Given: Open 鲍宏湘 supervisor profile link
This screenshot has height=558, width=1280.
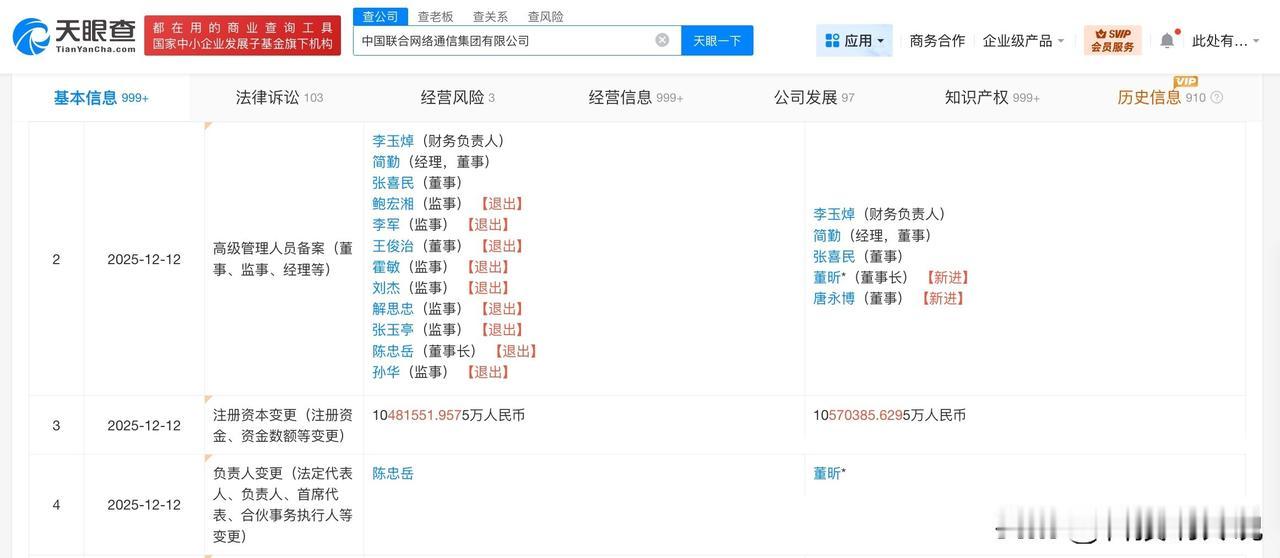Looking at the screenshot, I should click(x=393, y=204).
